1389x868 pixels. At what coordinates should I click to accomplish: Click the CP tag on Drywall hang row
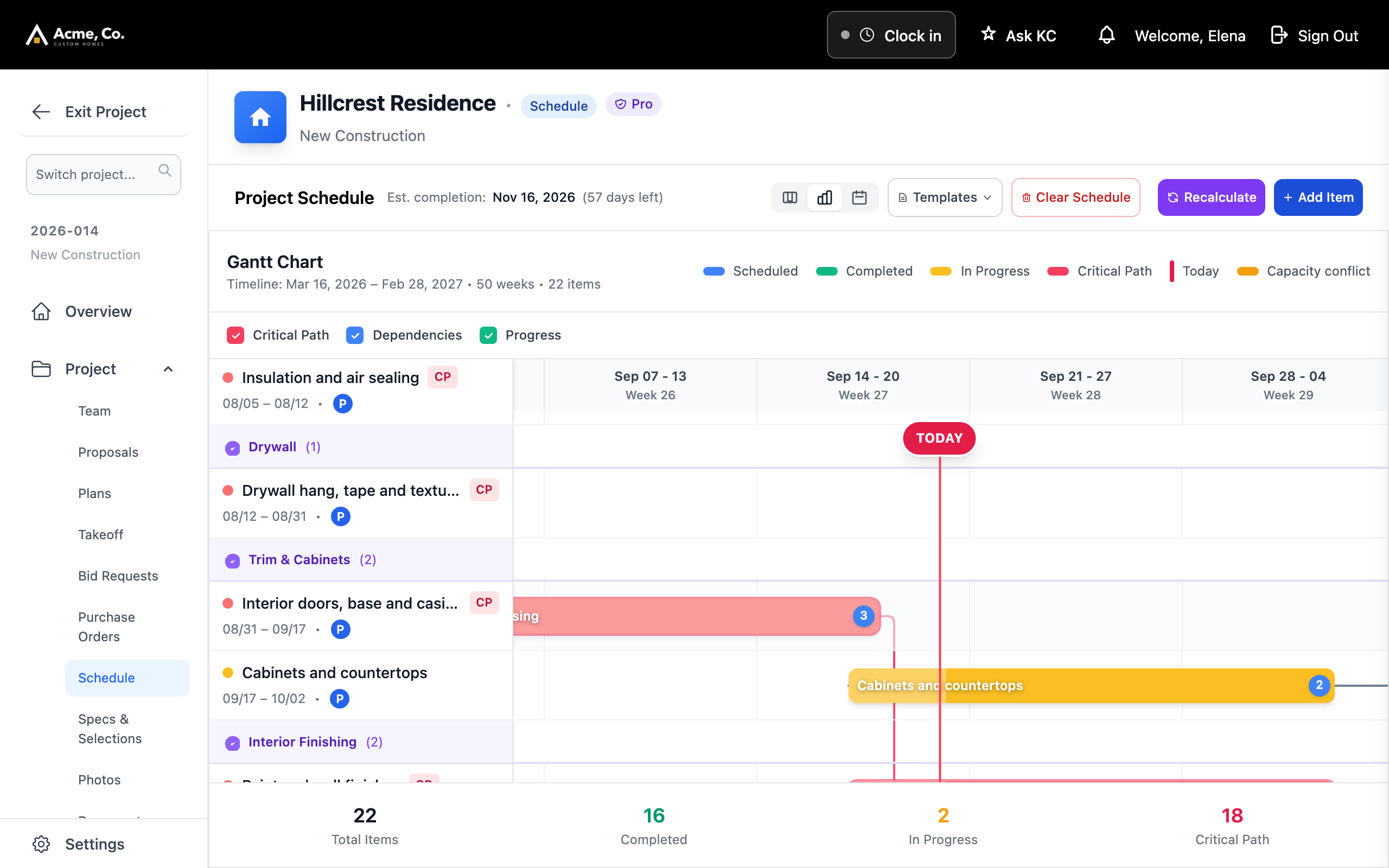(x=484, y=490)
